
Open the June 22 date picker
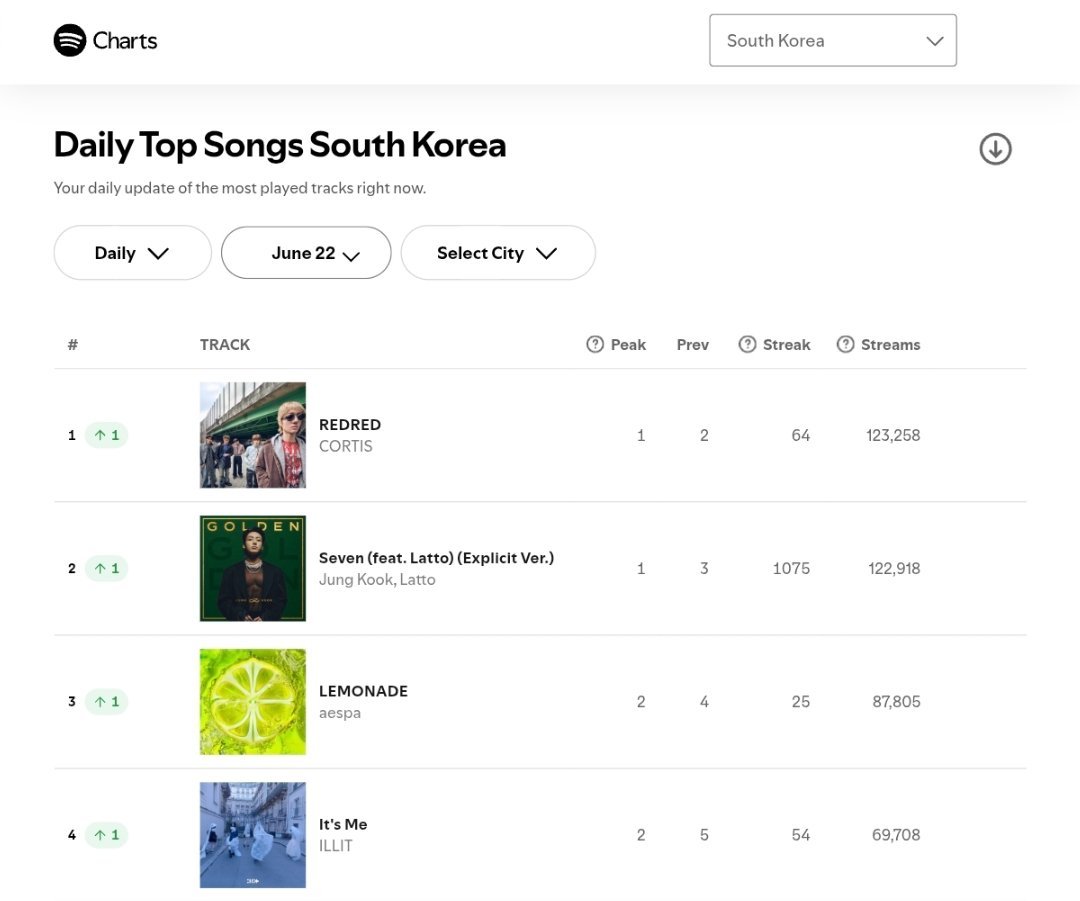pyautogui.click(x=306, y=253)
